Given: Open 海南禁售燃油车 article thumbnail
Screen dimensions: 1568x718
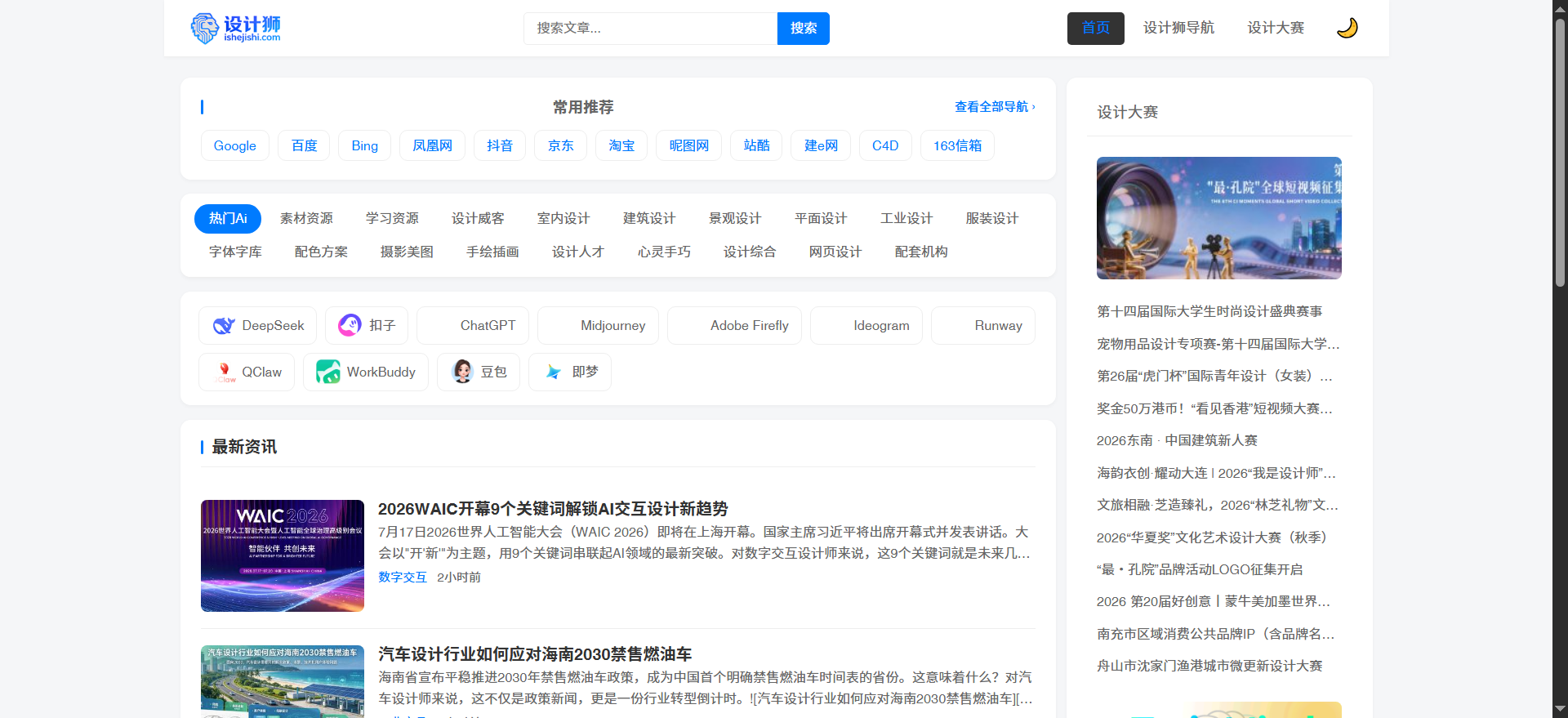Looking at the screenshot, I should [x=283, y=681].
